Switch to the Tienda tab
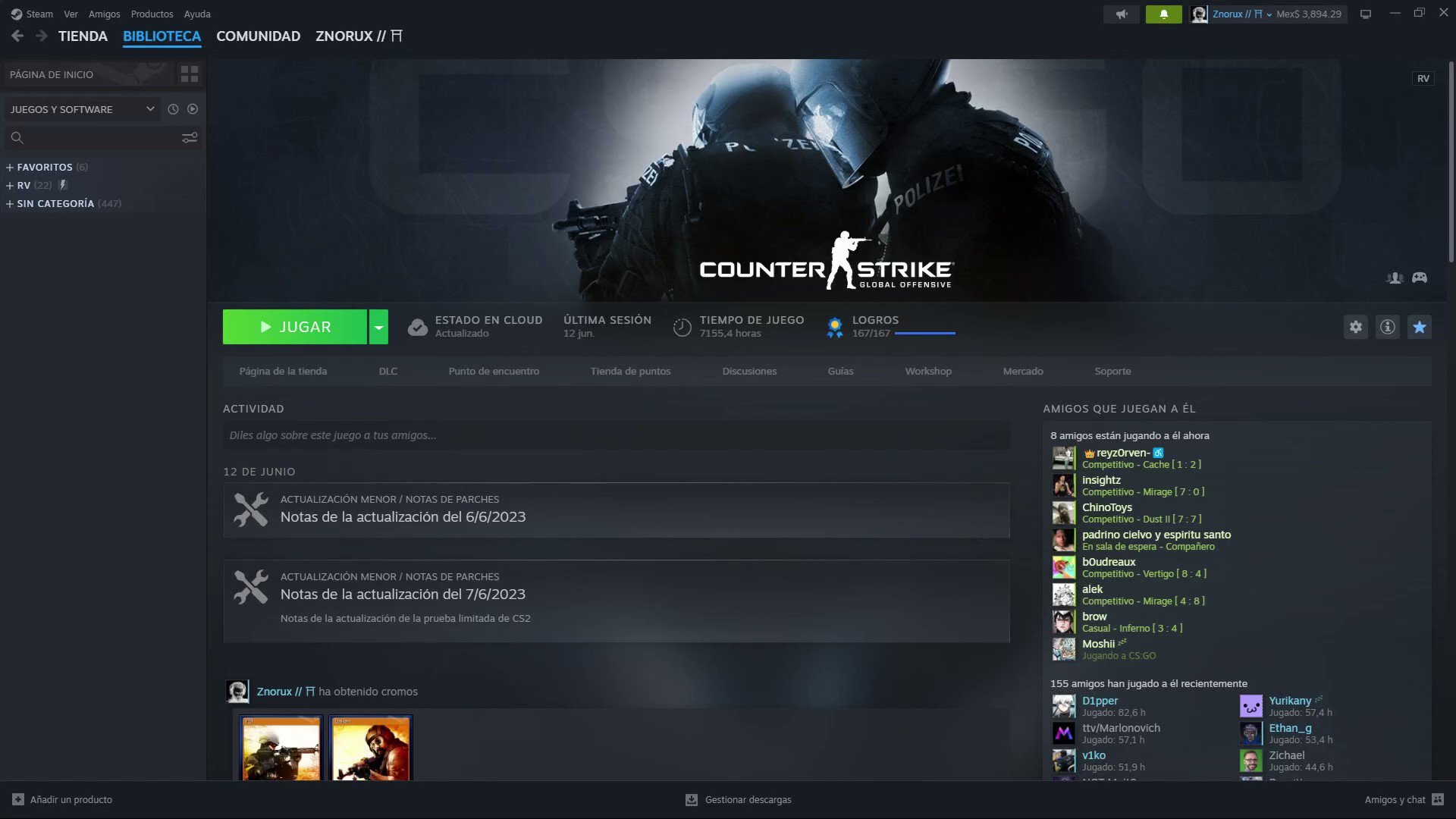The width and height of the screenshot is (1456, 819). coord(83,36)
